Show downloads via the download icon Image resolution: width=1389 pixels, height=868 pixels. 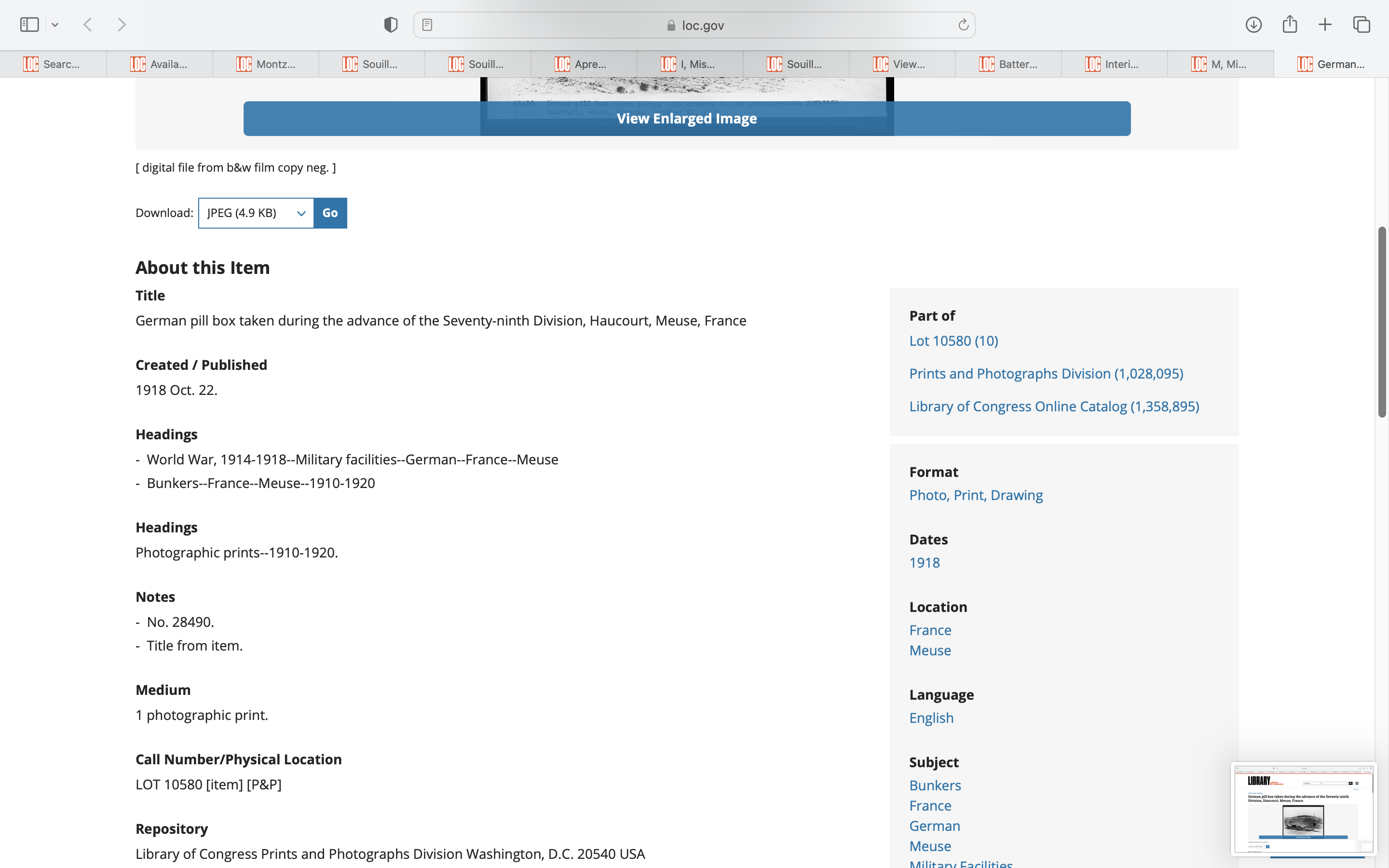[1253, 25]
